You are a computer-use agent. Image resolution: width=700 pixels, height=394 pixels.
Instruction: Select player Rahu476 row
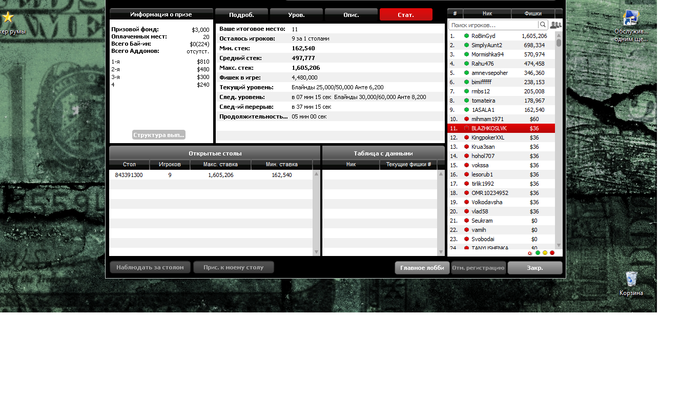(501, 63)
